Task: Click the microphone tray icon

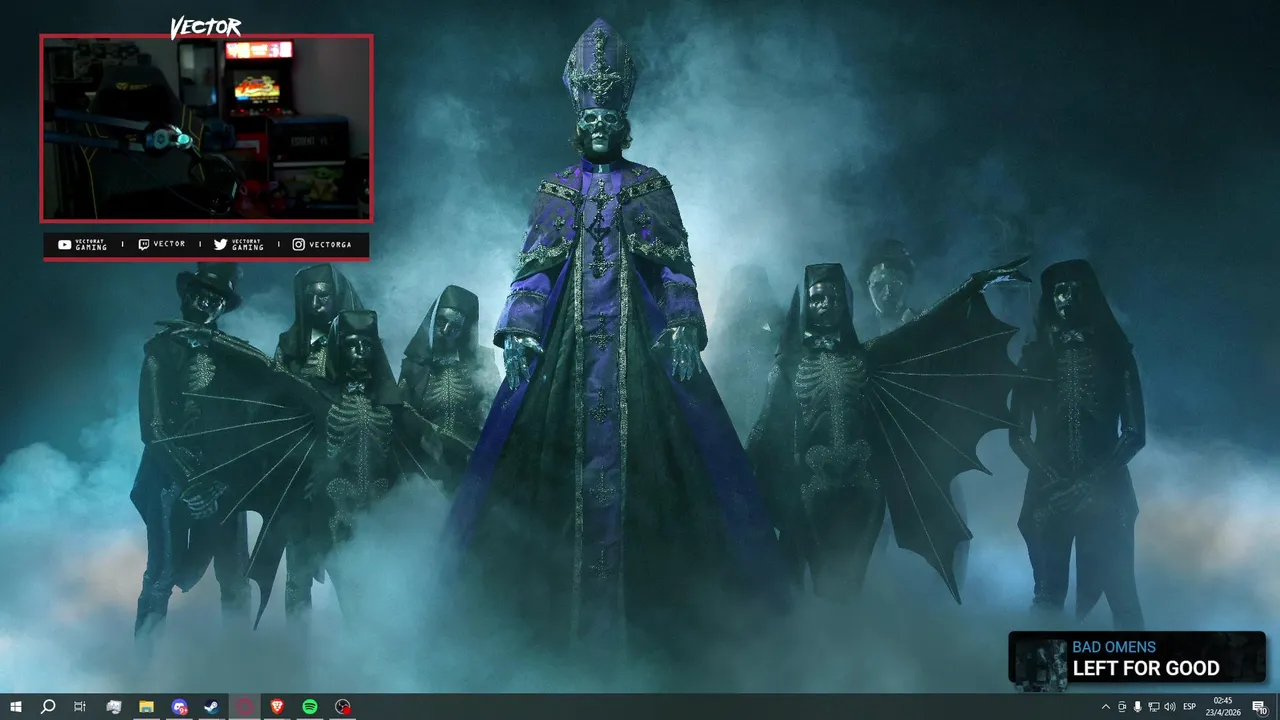Action: pos(1138,707)
